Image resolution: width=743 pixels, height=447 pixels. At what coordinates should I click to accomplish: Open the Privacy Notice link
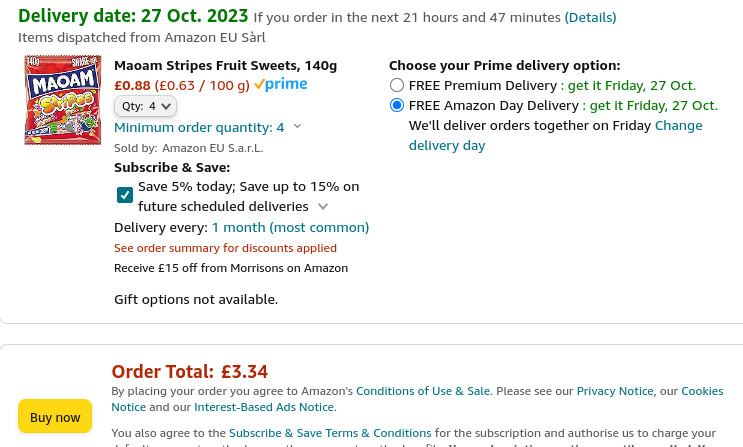point(615,391)
